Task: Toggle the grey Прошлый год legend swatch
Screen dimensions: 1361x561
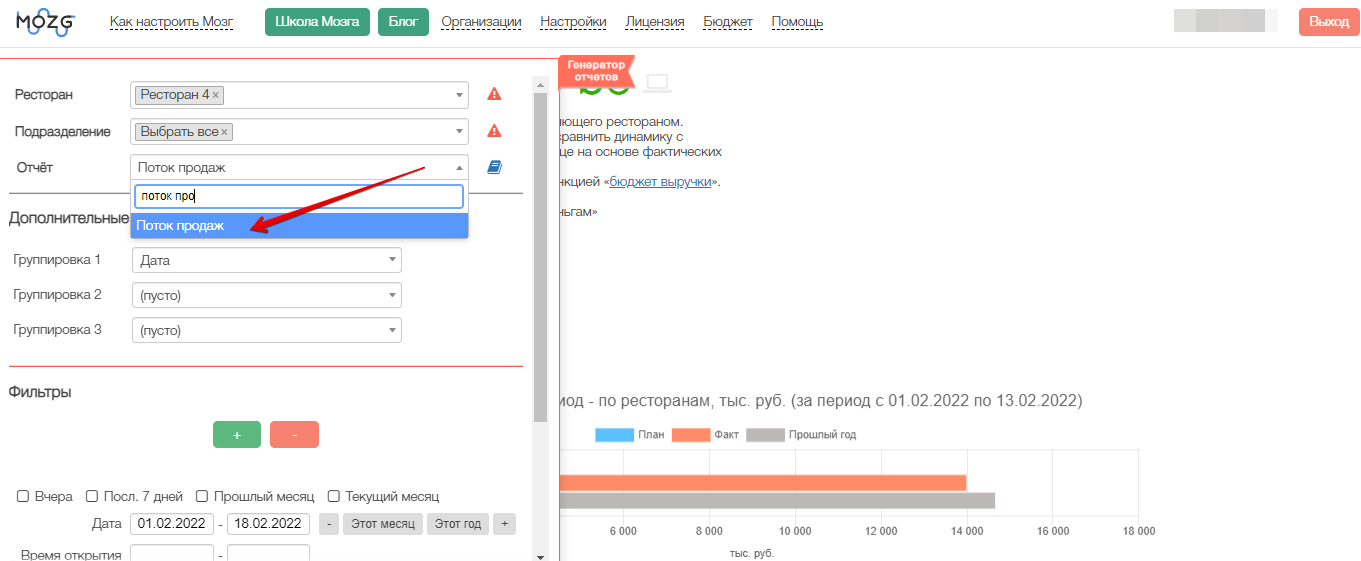Action: coord(766,435)
